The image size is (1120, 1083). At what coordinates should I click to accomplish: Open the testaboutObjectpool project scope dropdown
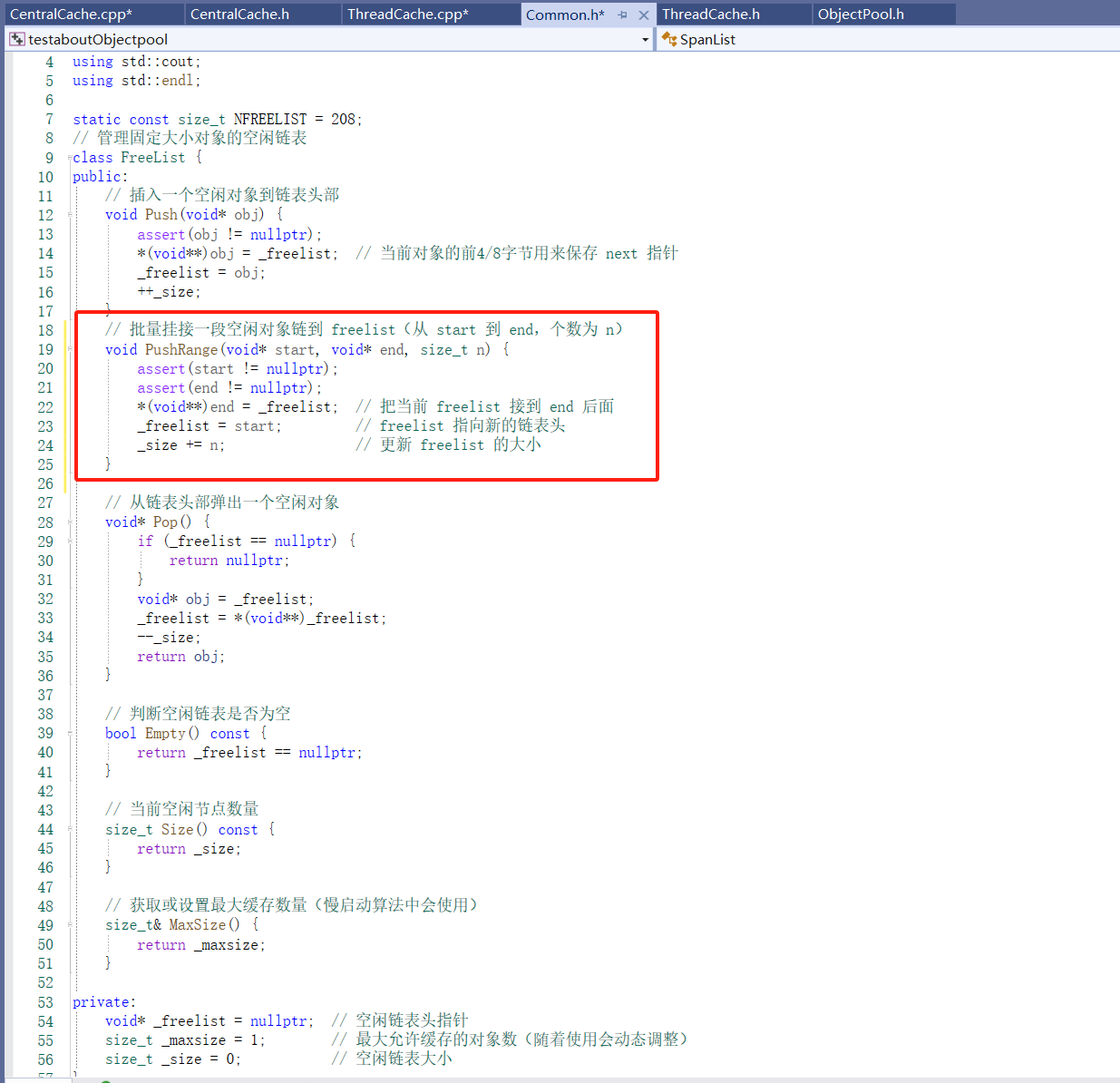click(x=645, y=40)
